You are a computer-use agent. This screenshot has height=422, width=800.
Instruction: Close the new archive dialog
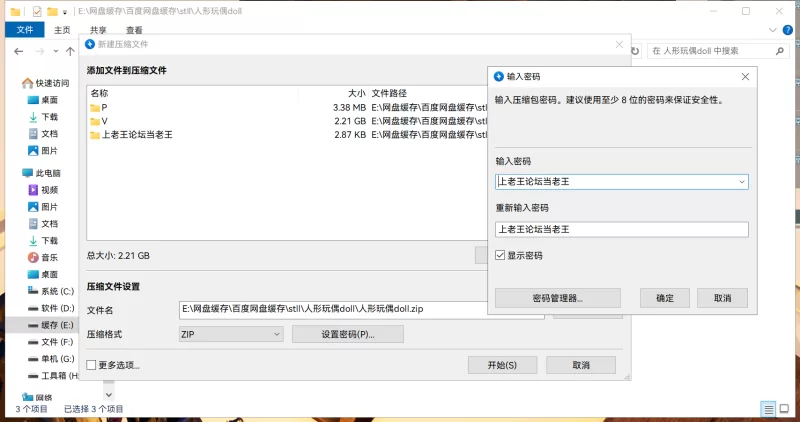coord(619,45)
